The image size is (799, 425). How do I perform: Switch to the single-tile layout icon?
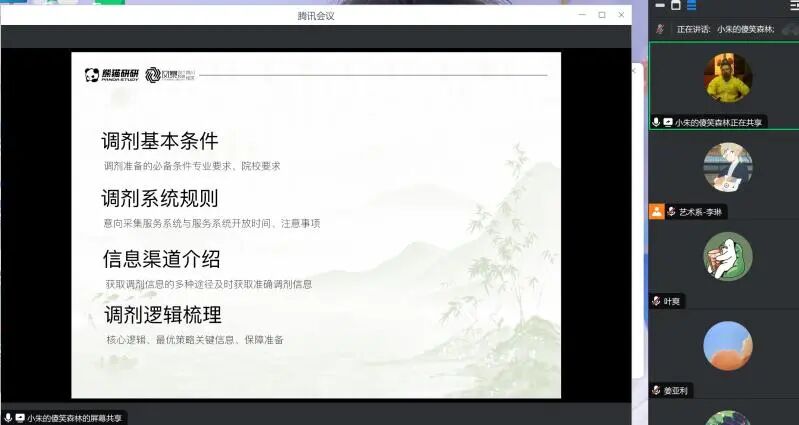coord(675,6)
